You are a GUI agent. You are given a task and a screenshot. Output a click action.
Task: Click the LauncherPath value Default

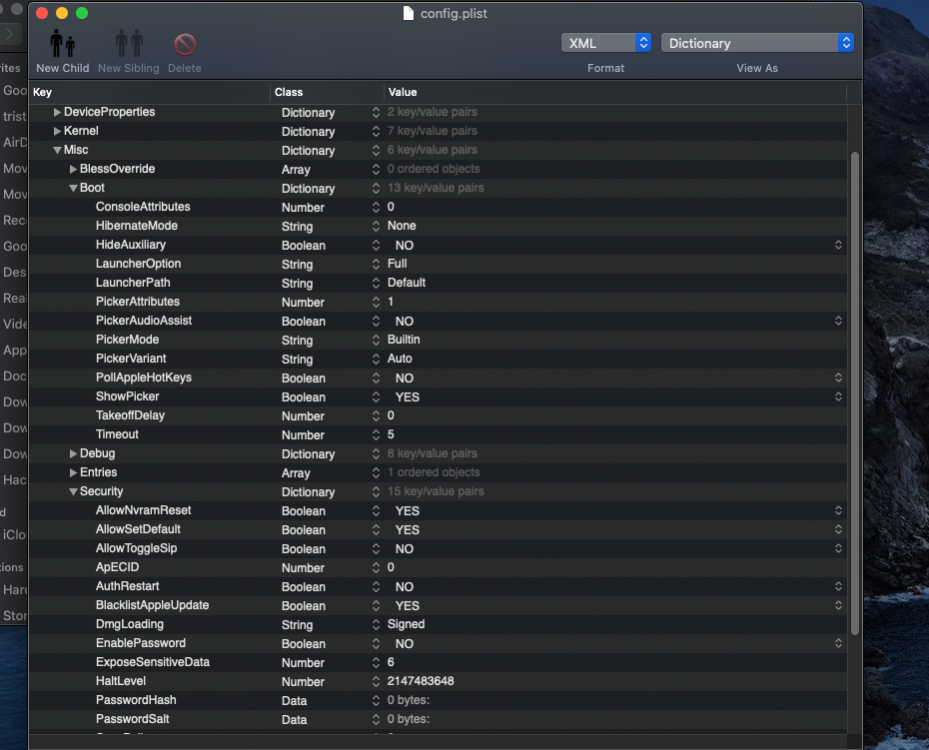pos(406,283)
